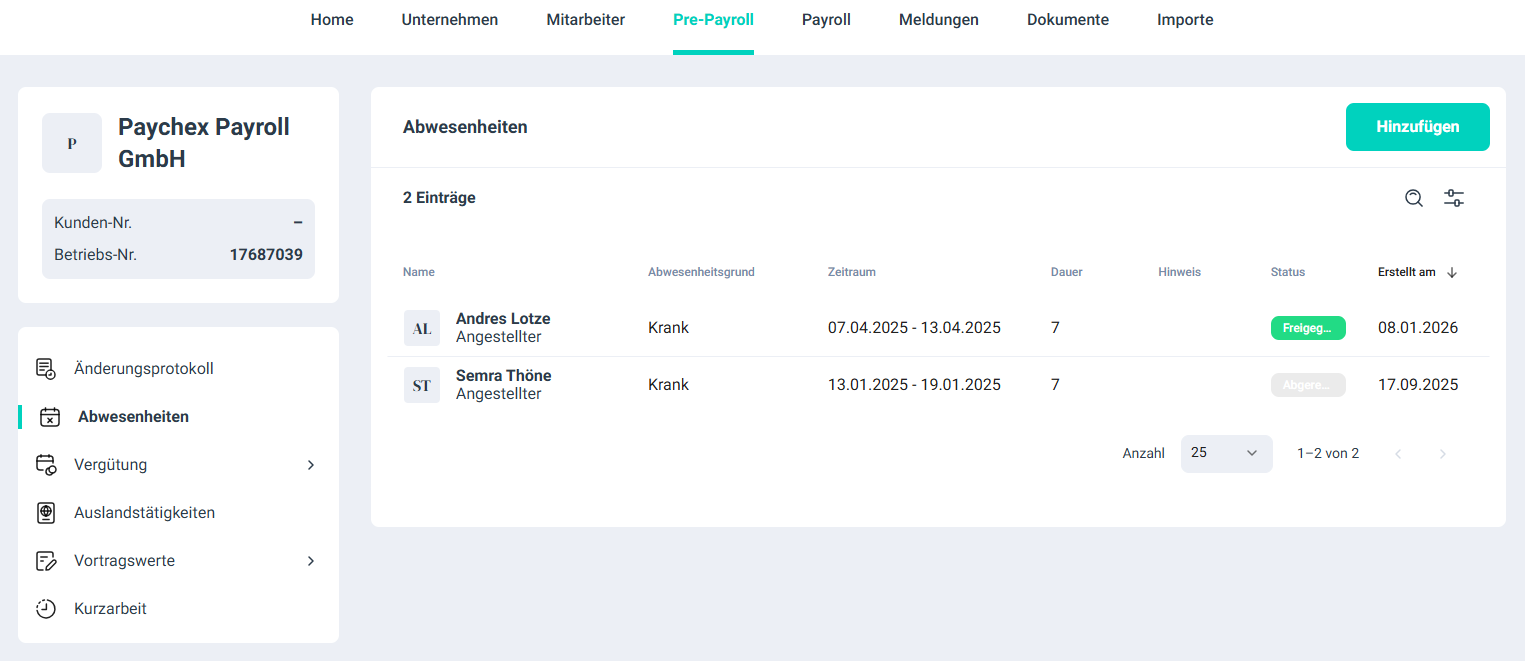The width and height of the screenshot is (1525, 661).
Task: Click the next page arrow
Action: coord(1442,454)
